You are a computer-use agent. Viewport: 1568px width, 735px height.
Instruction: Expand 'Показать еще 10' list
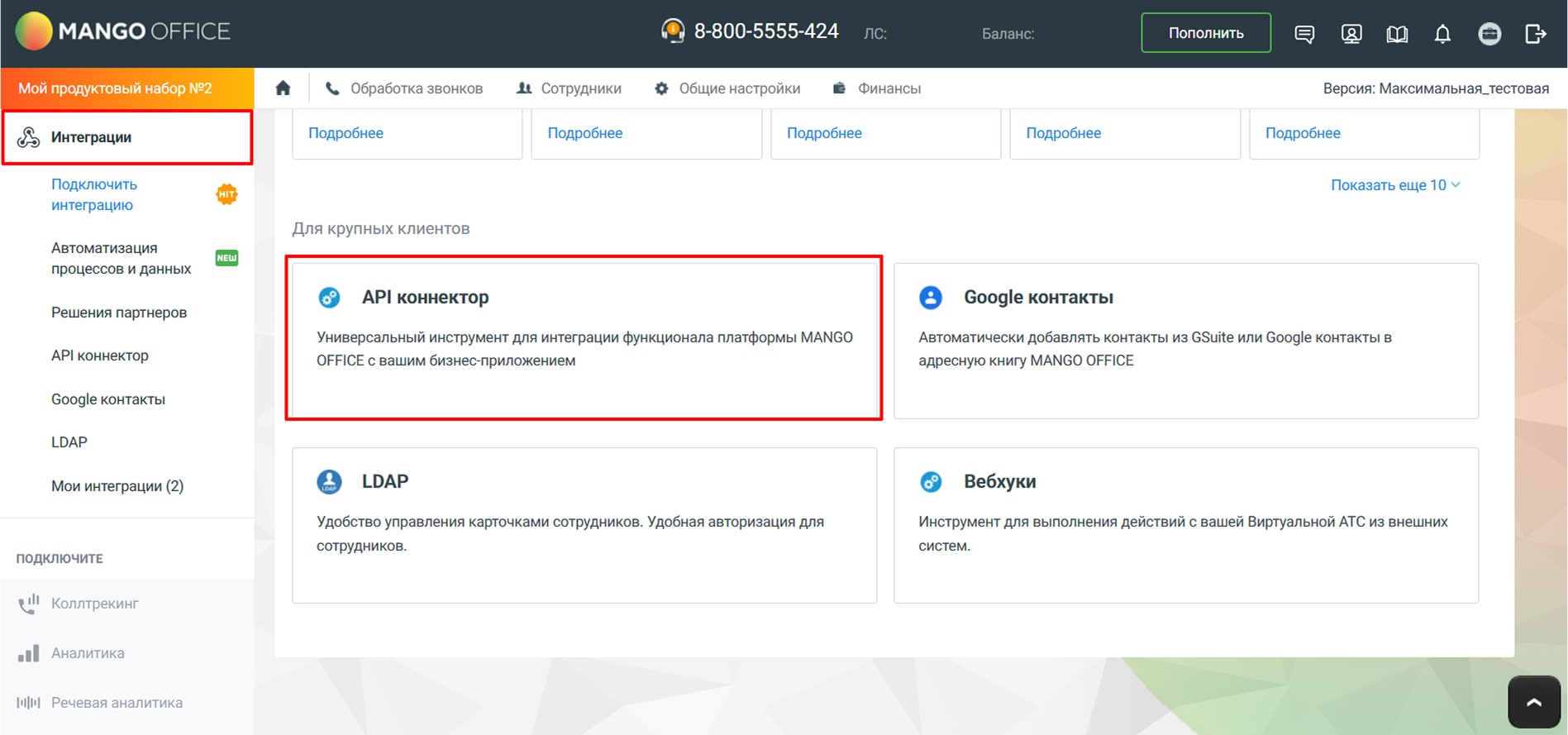1394,185
